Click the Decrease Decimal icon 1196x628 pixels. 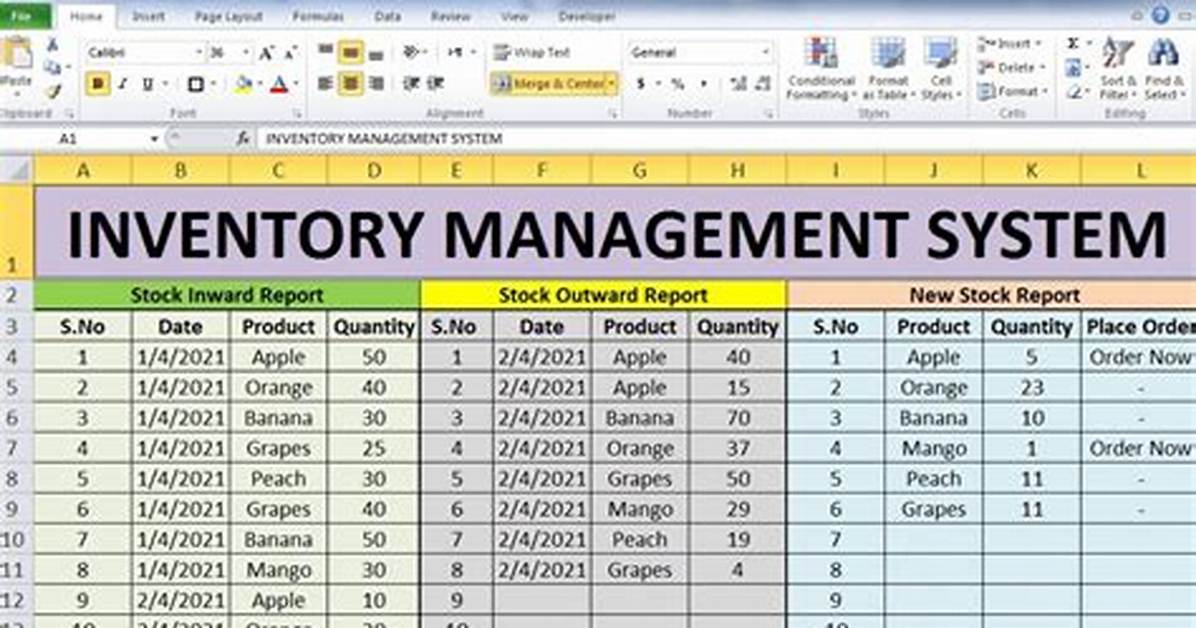tap(763, 84)
